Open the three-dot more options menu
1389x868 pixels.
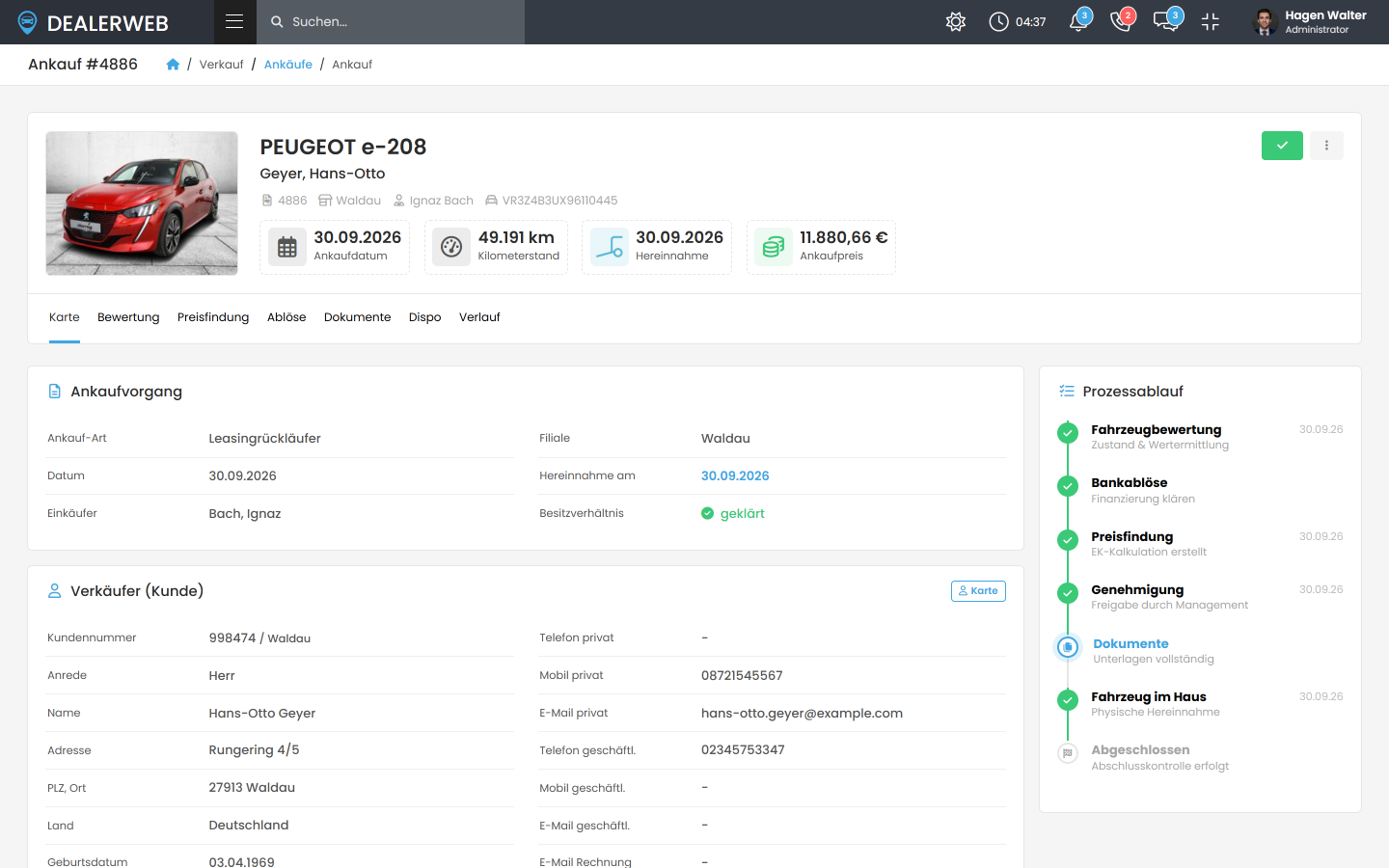pyautogui.click(x=1326, y=146)
